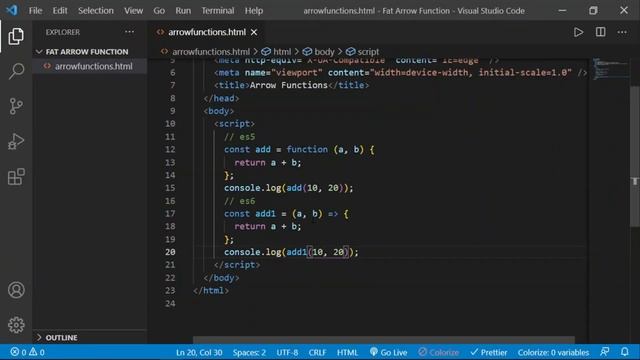
Task: Open the Explorer view in activity bar
Action: (16, 36)
